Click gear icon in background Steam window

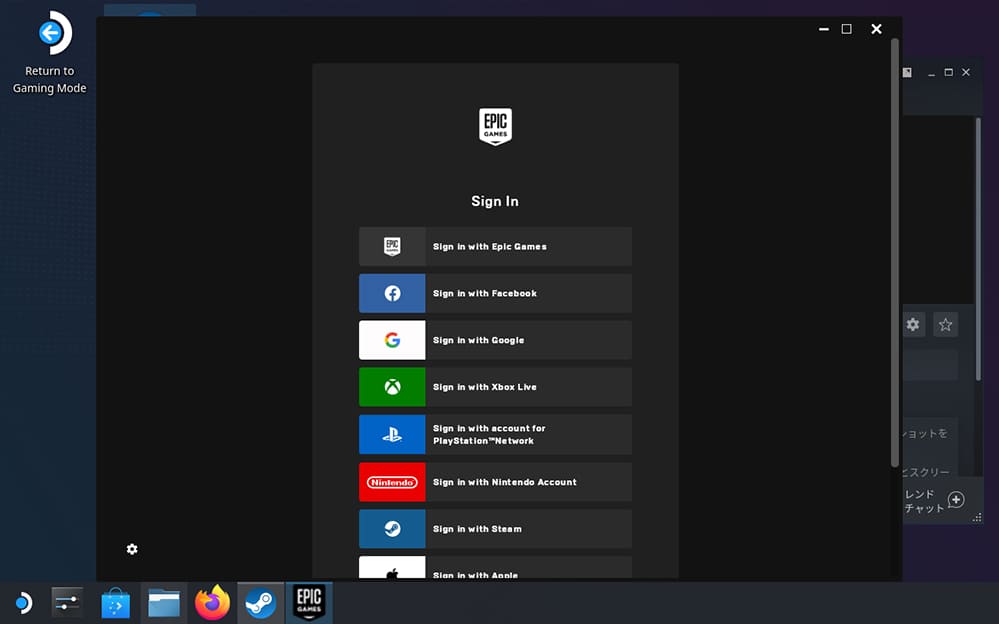[x=913, y=324]
